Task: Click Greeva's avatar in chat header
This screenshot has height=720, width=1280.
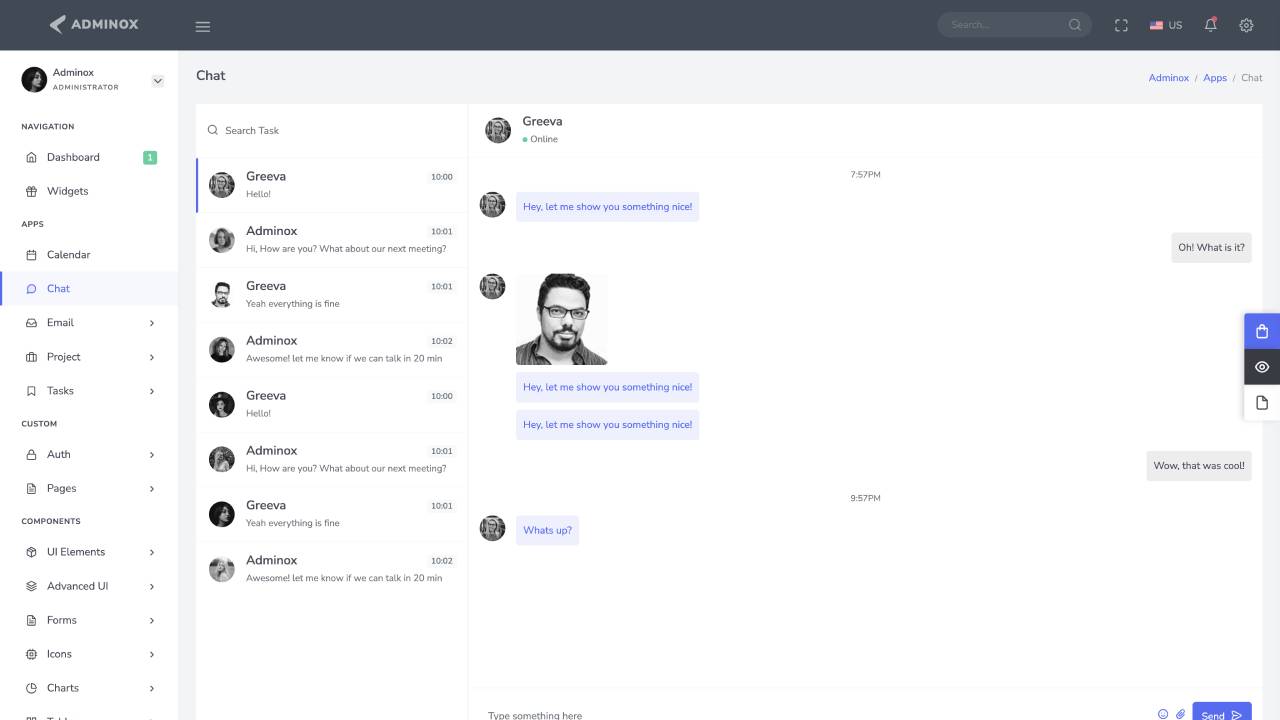Action: point(498,130)
